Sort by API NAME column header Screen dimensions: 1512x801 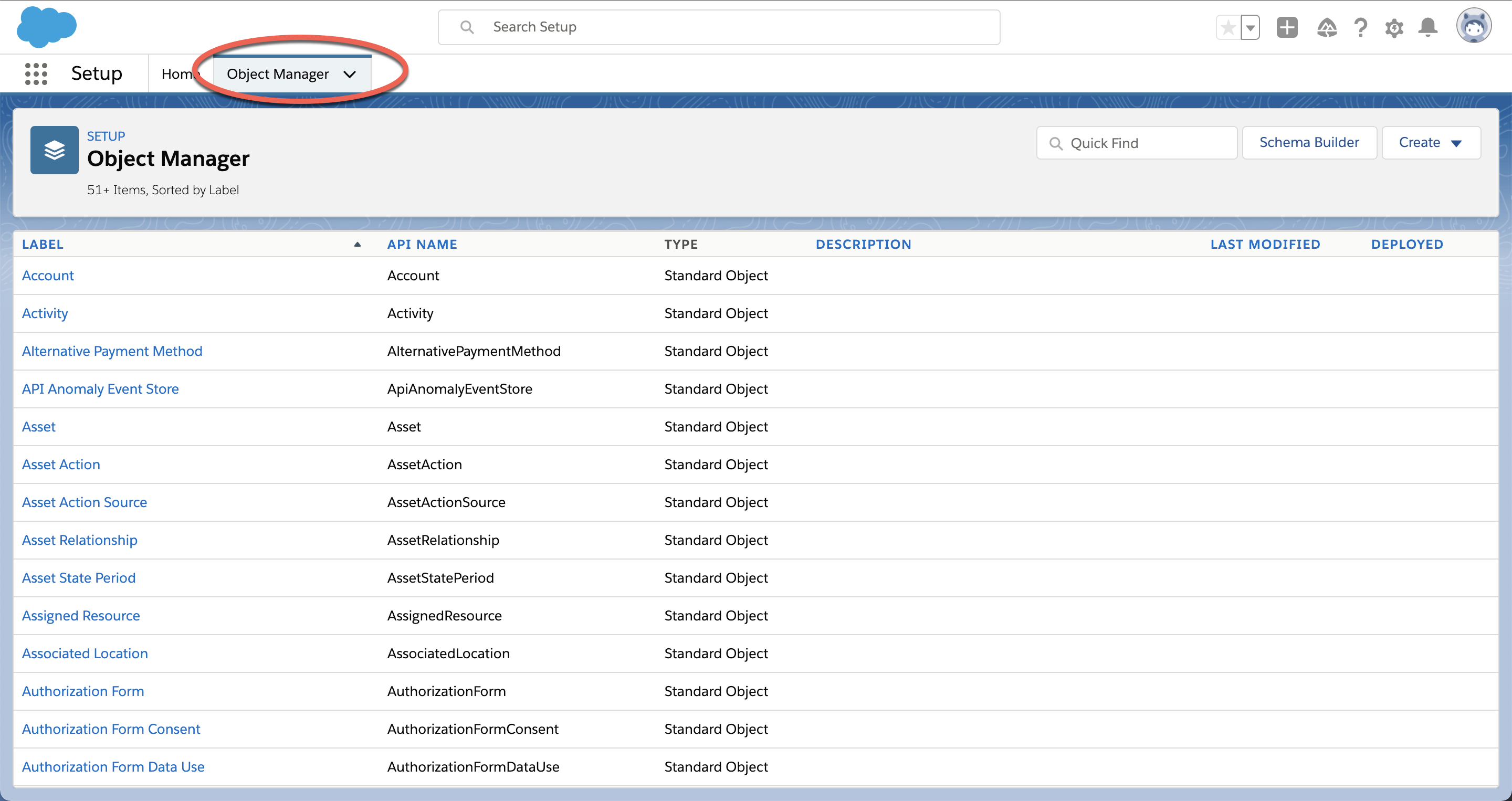pos(422,244)
